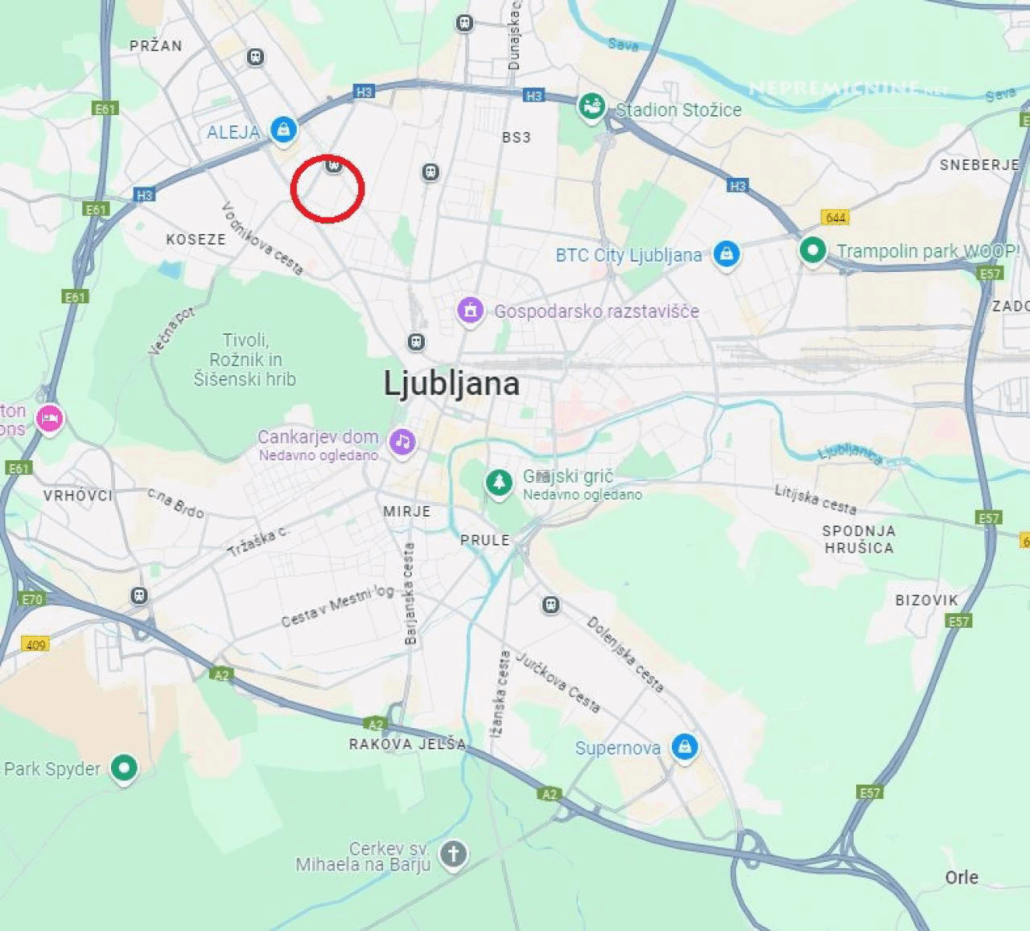
Task: Open the BTC City Ljubljana shopping pin
Action: [x=726, y=254]
